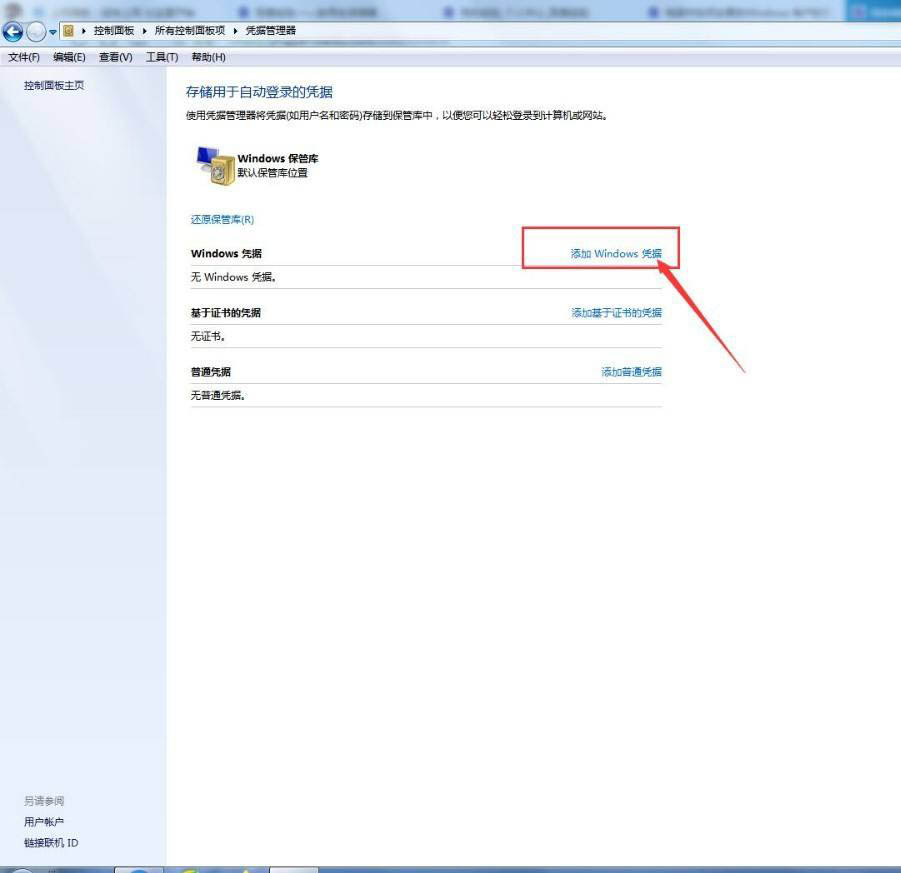Click the 无 Windows 凭据 text
The width and height of the screenshot is (901, 873).
tap(233, 277)
